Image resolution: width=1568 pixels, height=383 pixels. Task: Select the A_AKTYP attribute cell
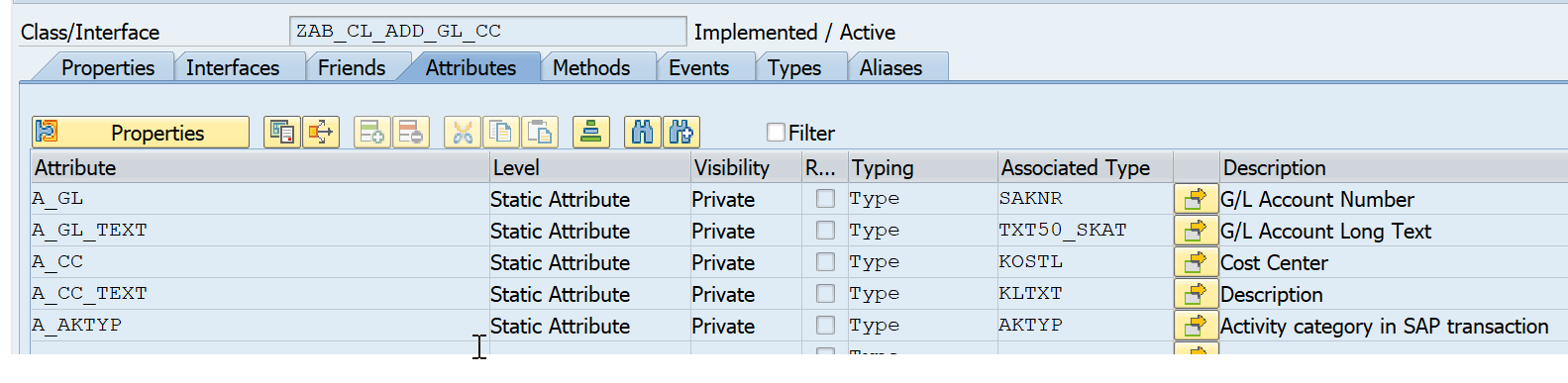(260, 326)
